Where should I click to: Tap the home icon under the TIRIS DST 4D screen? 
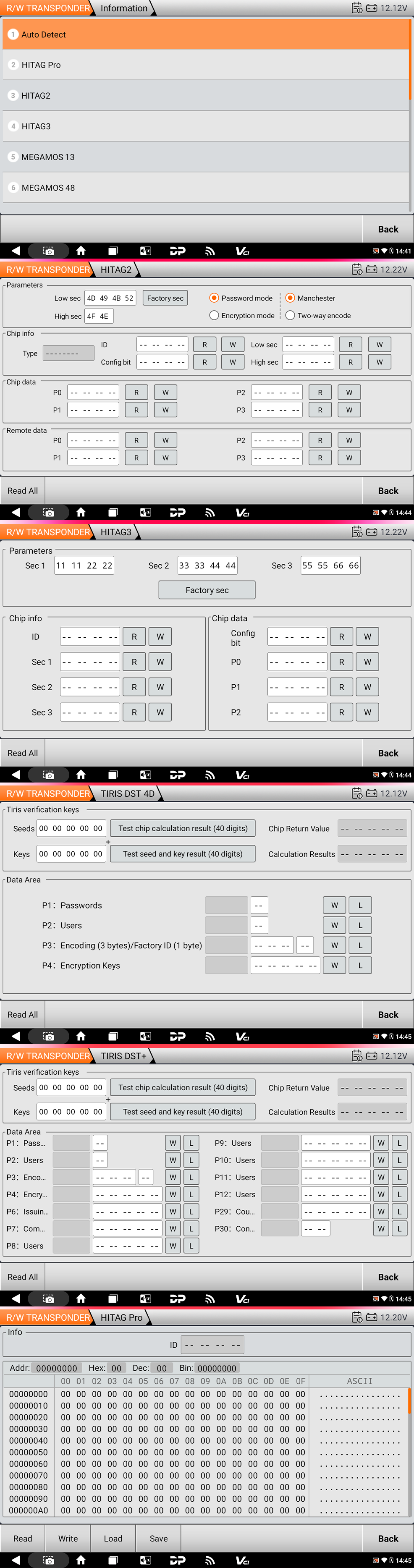(x=80, y=1037)
